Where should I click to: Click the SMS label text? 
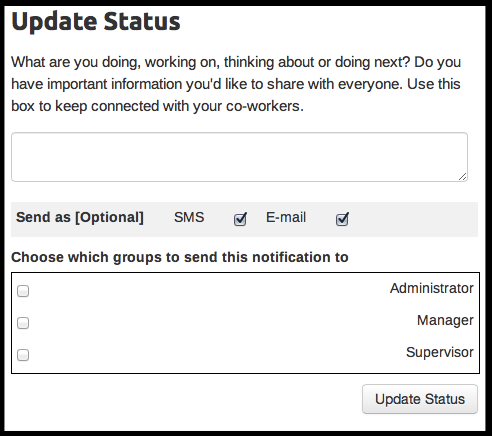click(x=189, y=217)
